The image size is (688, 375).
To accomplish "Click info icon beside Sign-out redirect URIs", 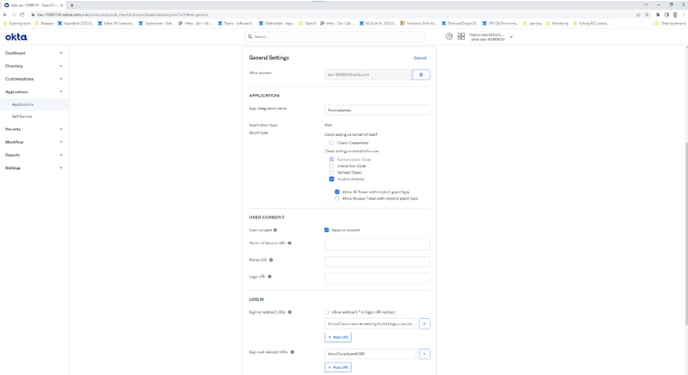I will coord(292,352).
